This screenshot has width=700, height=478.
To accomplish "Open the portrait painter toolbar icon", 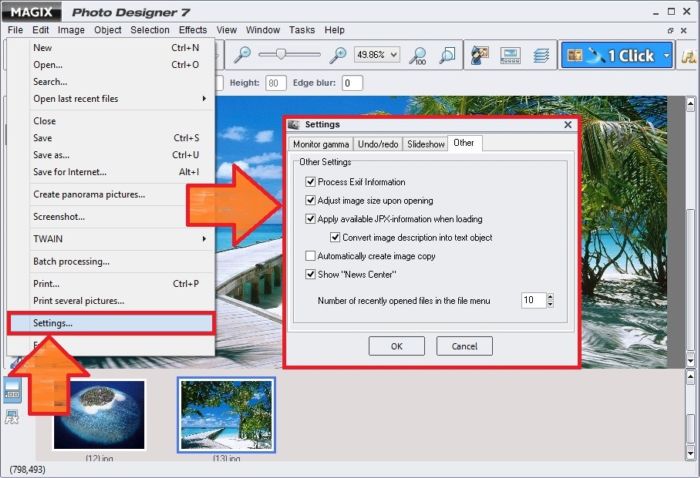I will tap(480, 56).
